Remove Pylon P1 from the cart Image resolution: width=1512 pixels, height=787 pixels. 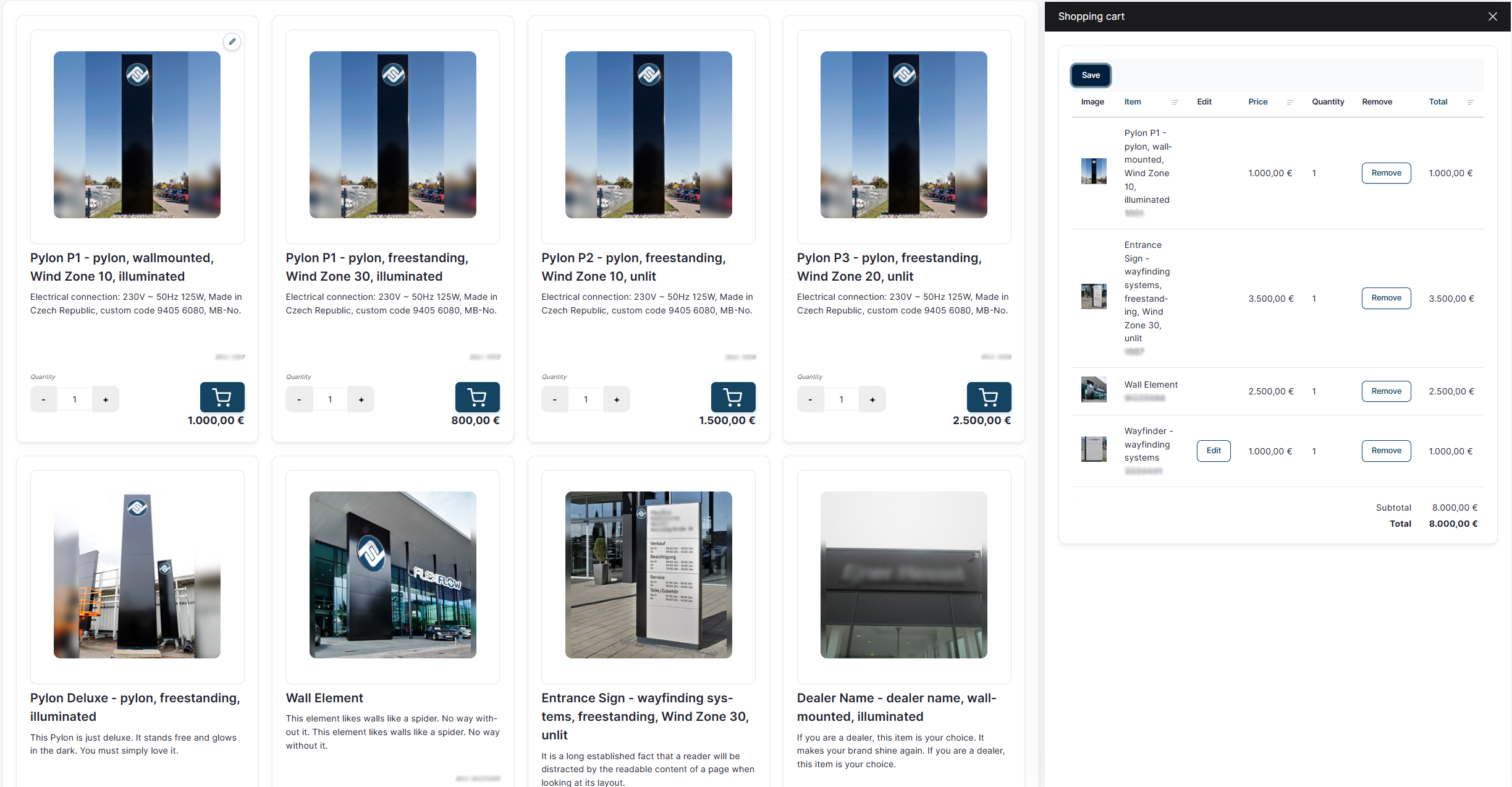point(1386,173)
